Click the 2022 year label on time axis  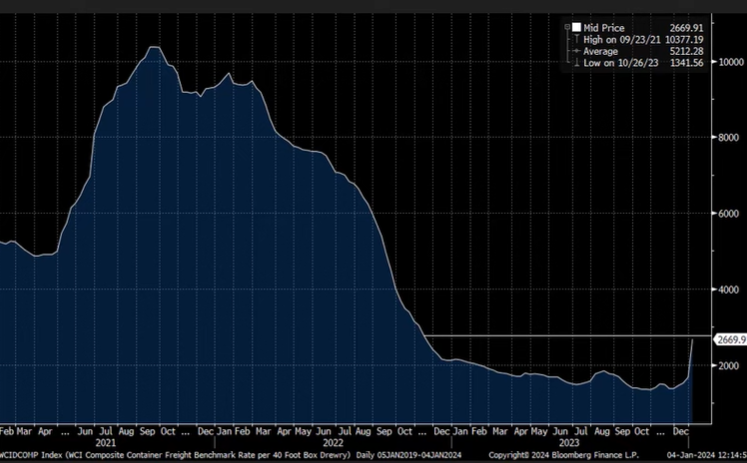tap(333, 443)
